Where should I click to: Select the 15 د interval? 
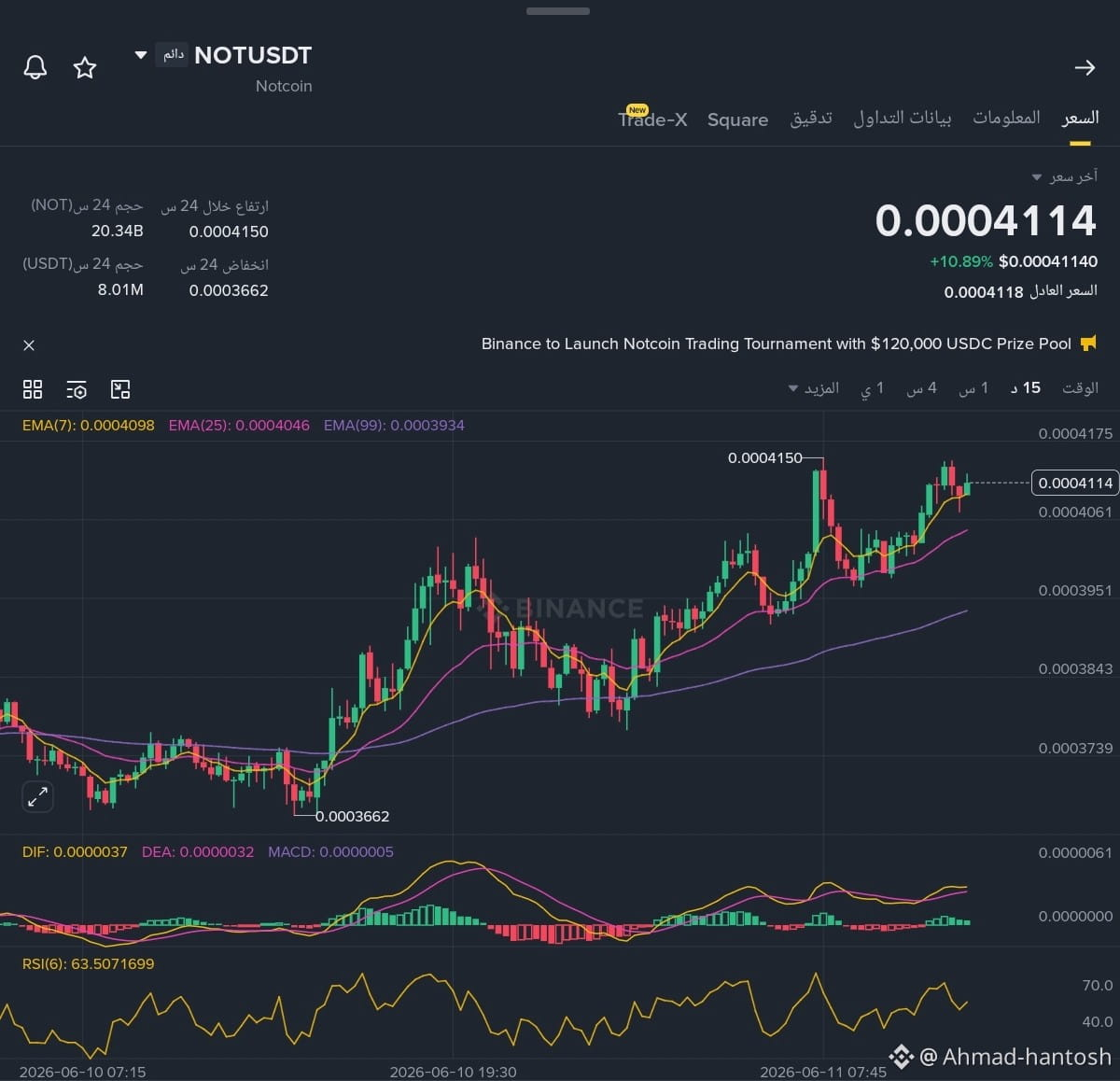[1026, 387]
